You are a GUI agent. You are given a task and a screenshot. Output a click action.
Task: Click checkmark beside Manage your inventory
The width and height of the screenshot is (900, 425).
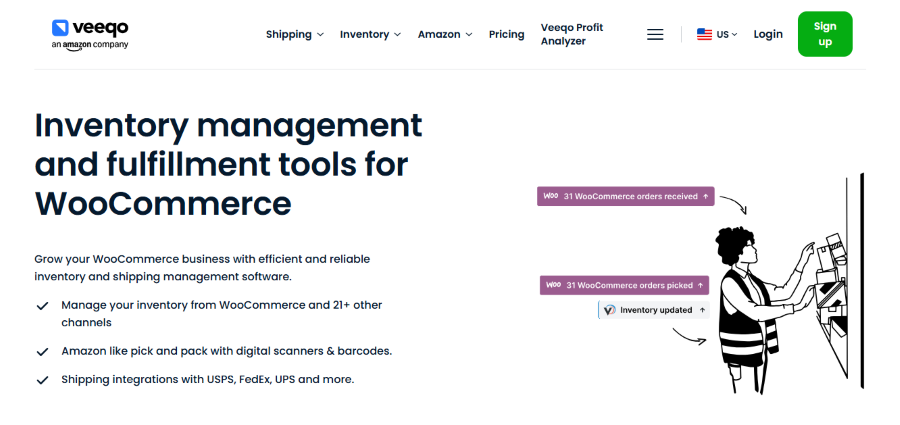(x=42, y=306)
